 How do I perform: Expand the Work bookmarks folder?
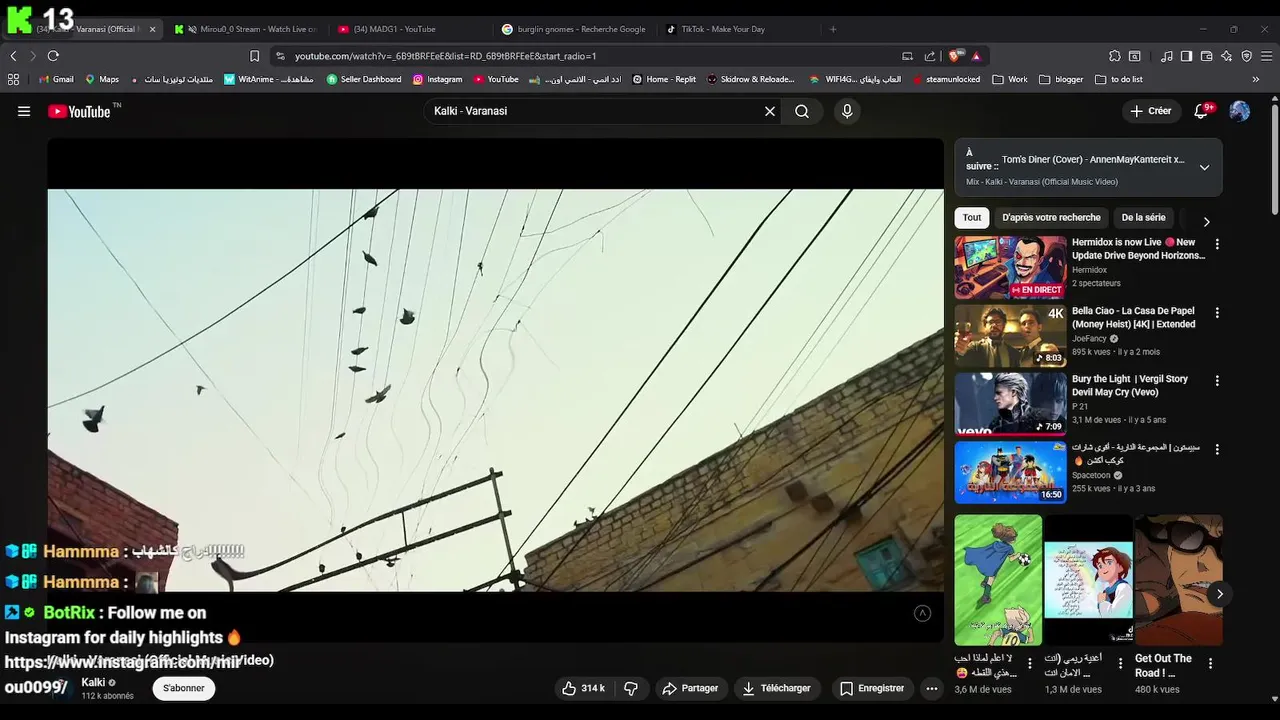1010,79
